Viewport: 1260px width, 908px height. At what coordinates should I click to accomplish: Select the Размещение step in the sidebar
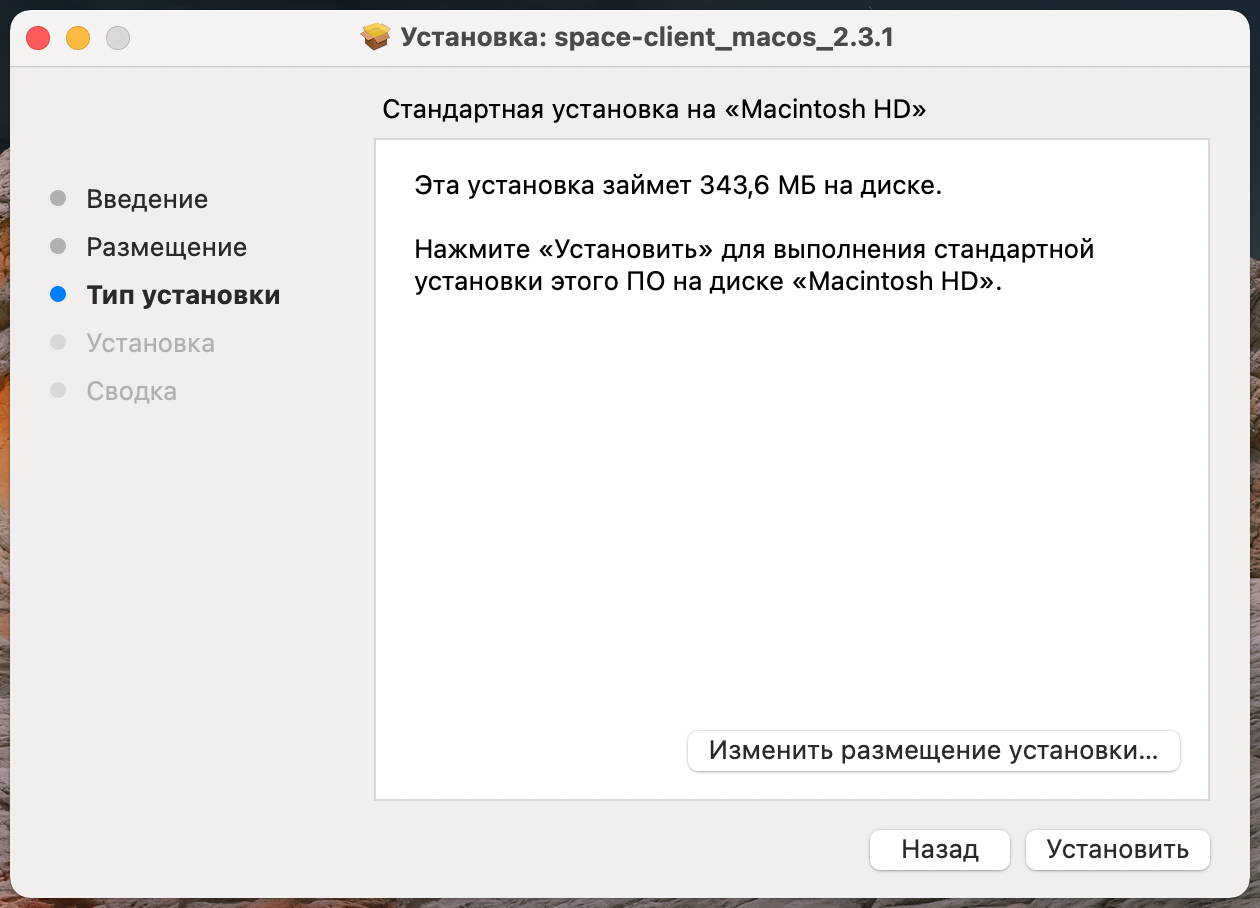[166, 247]
